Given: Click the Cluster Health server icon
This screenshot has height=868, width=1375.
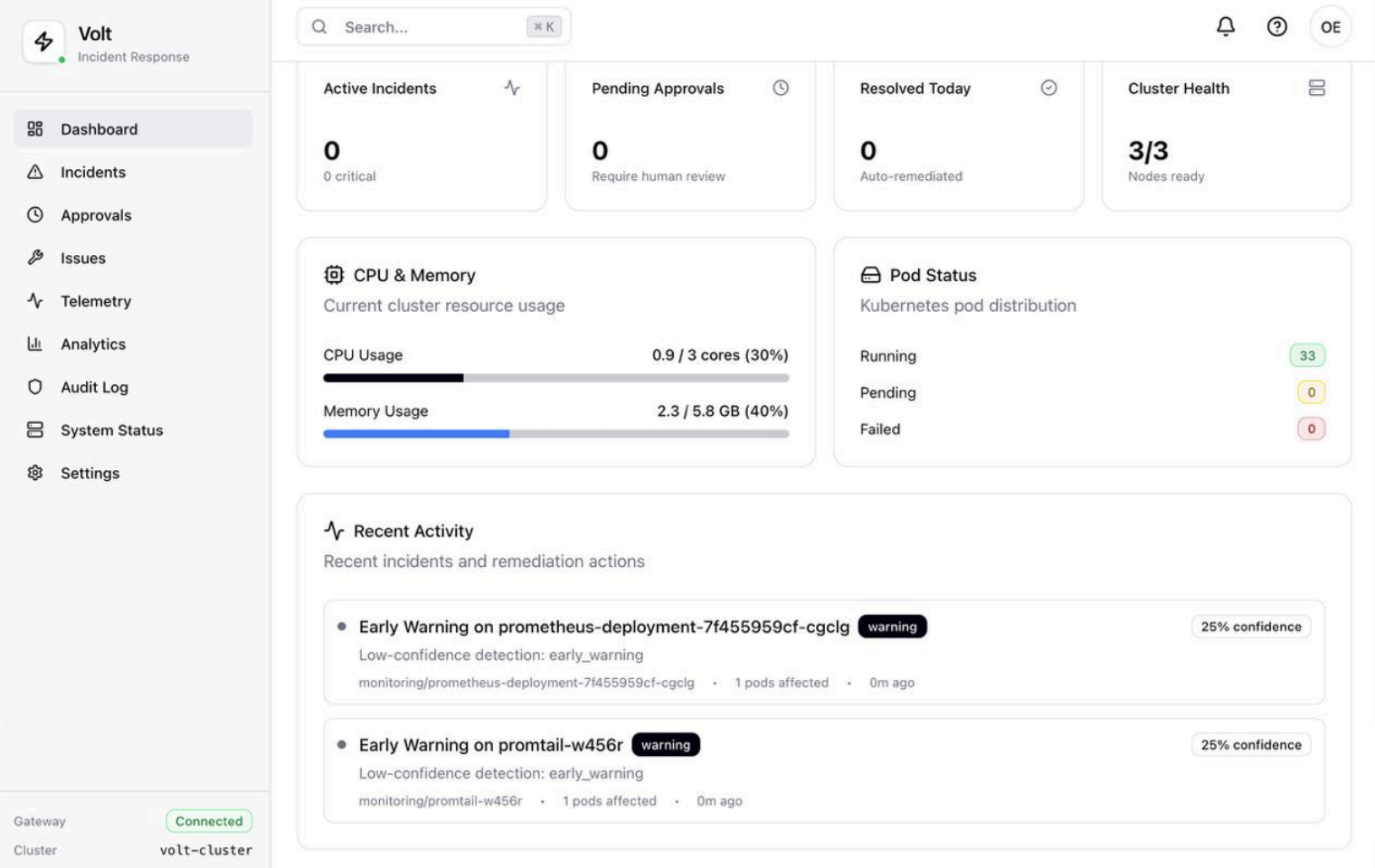Looking at the screenshot, I should pos(1316,88).
